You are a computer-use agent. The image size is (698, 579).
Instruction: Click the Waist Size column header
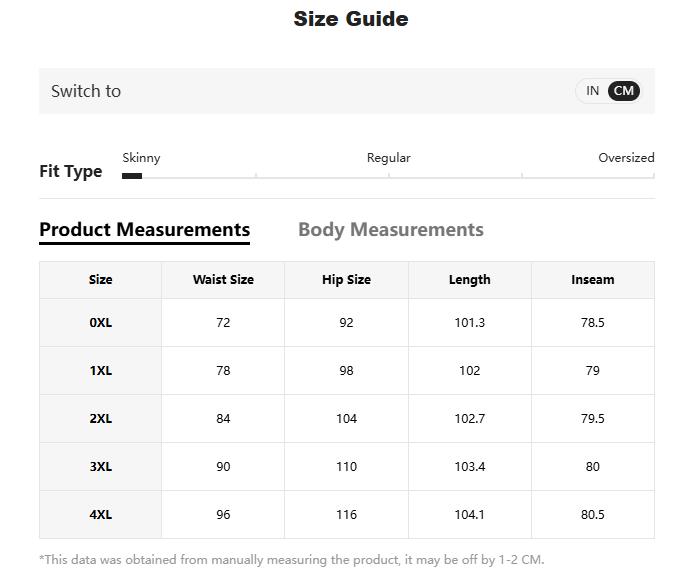(x=223, y=280)
